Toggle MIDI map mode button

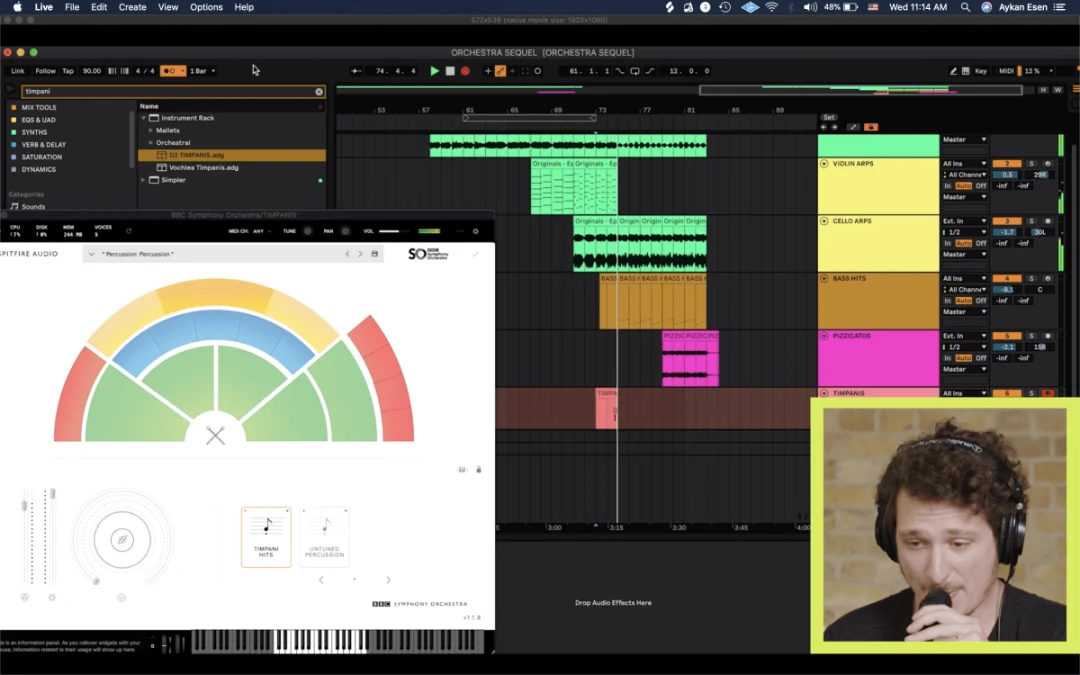coord(1006,71)
